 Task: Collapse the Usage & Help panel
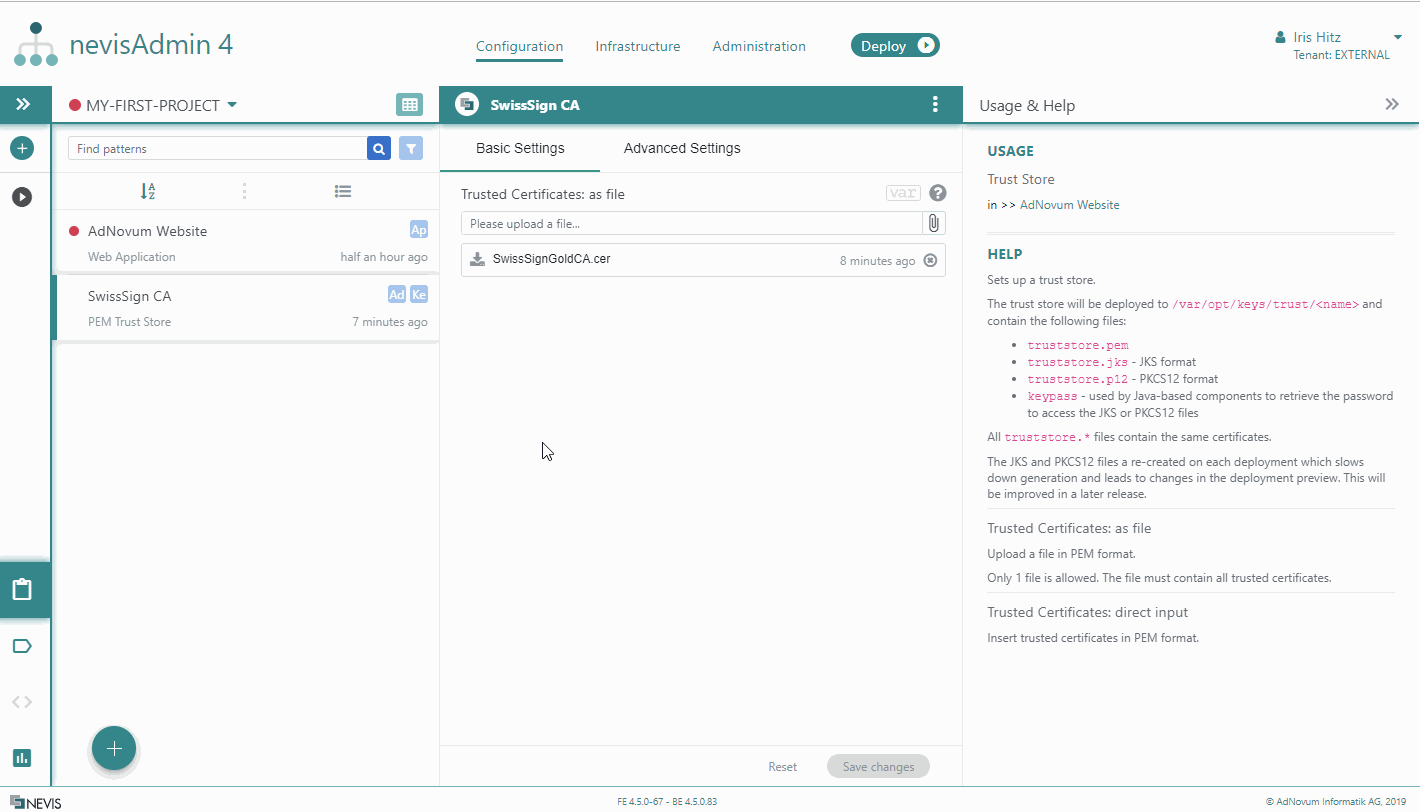(x=1391, y=104)
